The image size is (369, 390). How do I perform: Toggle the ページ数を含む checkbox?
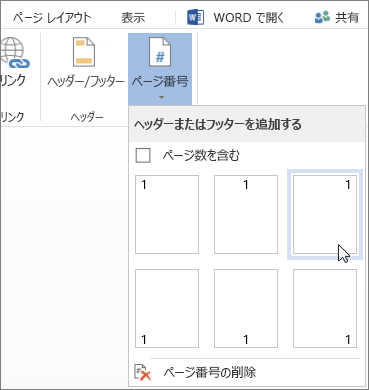point(143,156)
